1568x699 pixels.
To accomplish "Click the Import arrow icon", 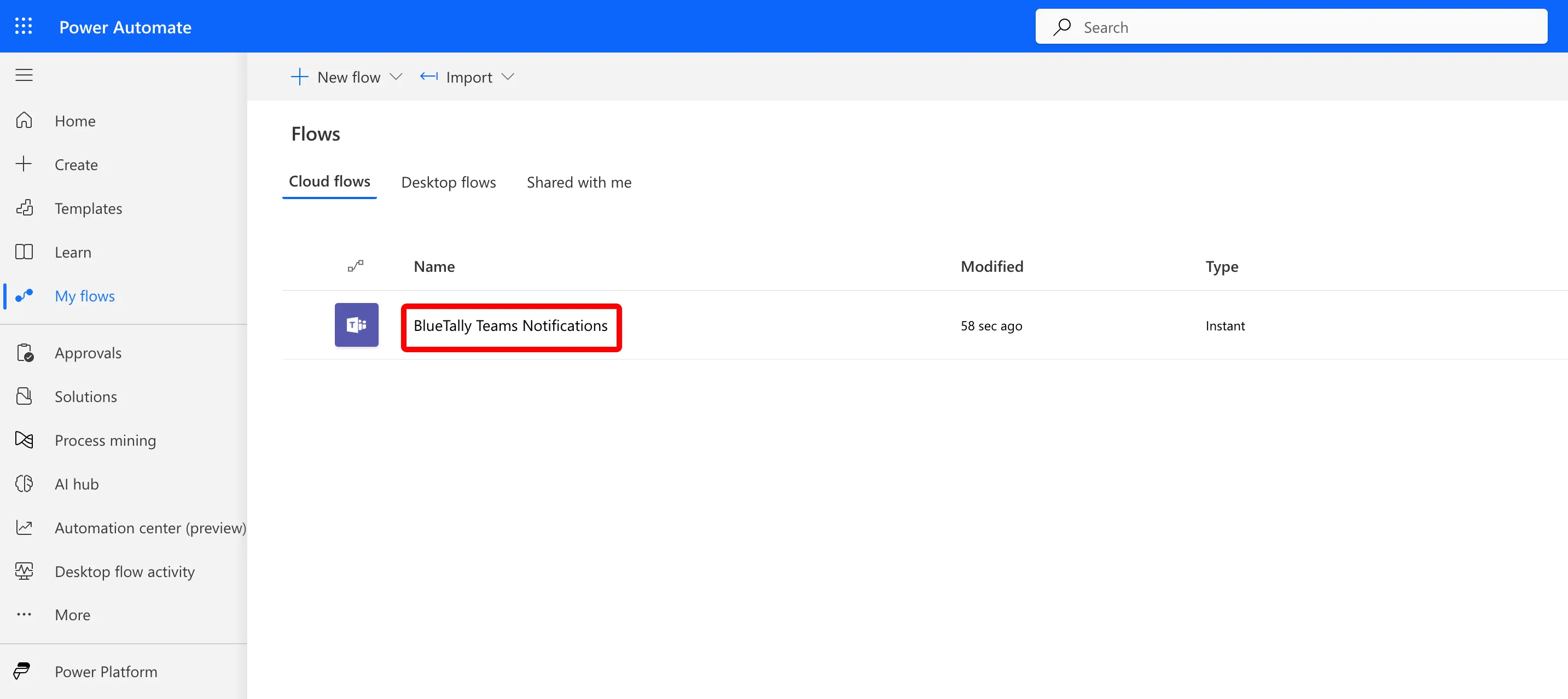I will click(428, 77).
